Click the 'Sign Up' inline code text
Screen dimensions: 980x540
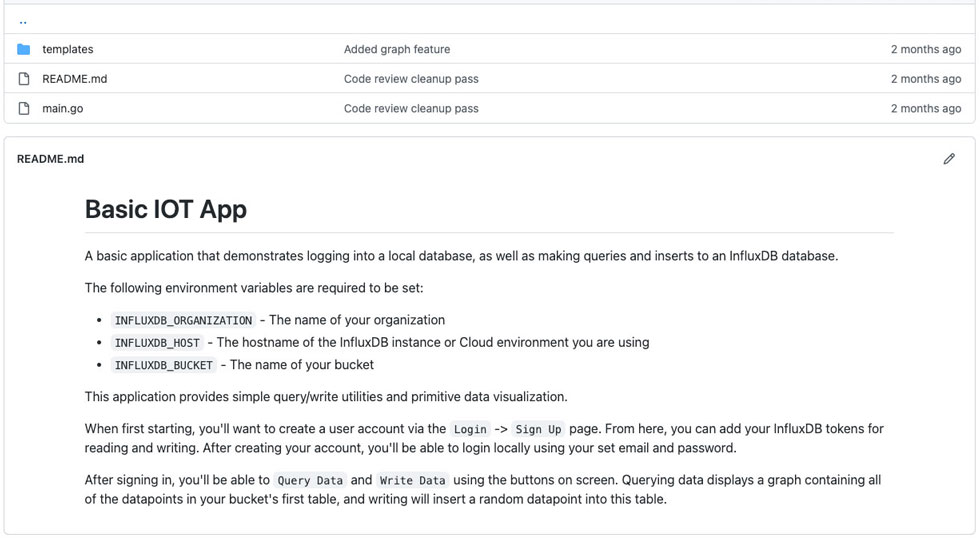click(x=538, y=429)
